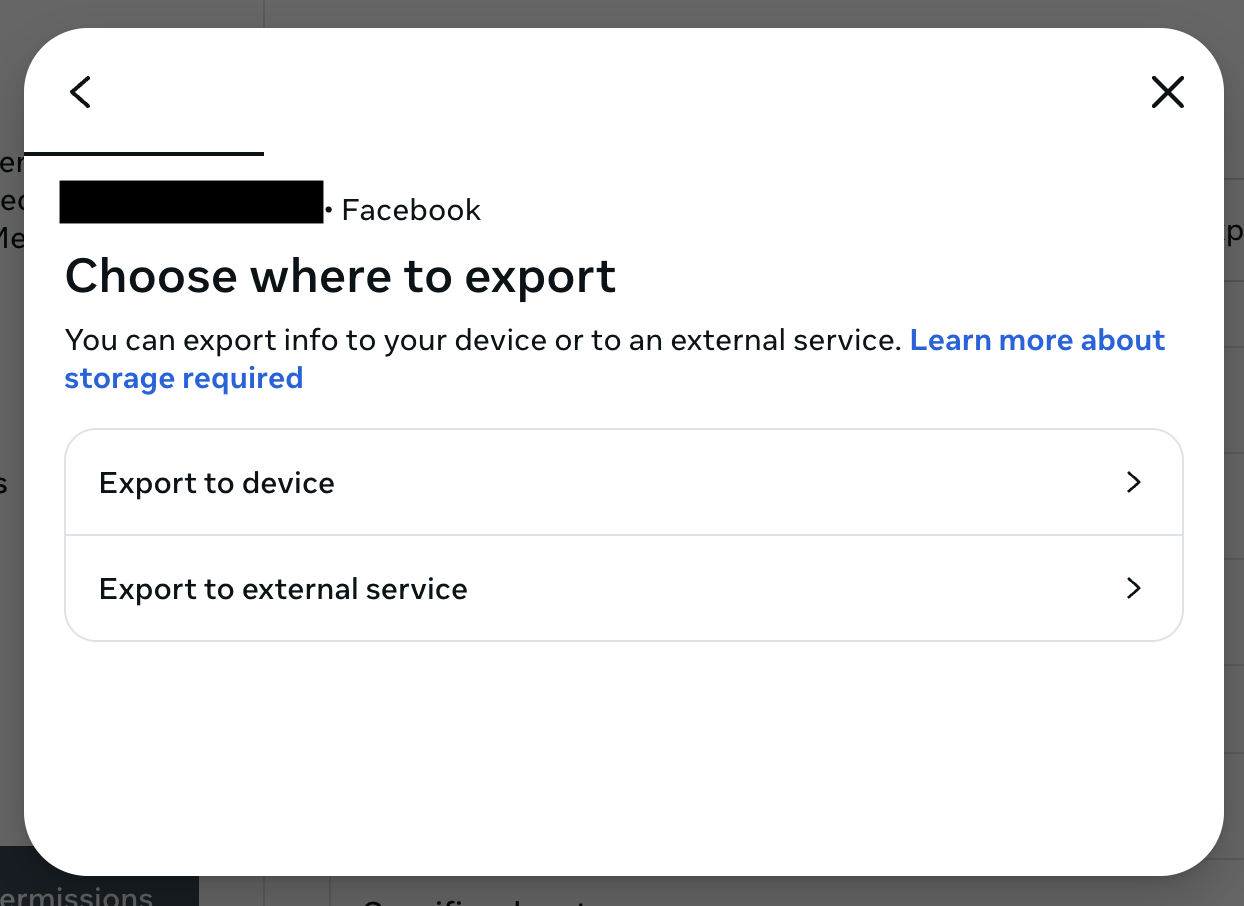Click the chevron beside Export to external service
This screenshot has height=906, width=1244.
[x=1134, y=589]
